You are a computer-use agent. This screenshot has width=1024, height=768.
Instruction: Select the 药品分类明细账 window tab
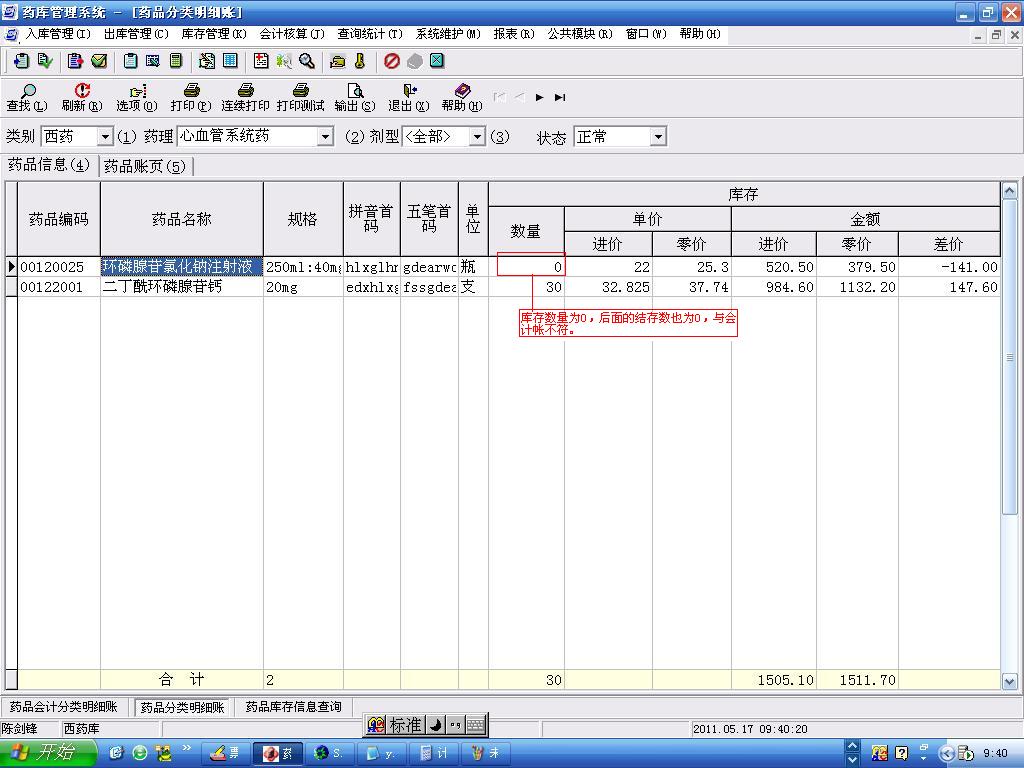point(182,707)
